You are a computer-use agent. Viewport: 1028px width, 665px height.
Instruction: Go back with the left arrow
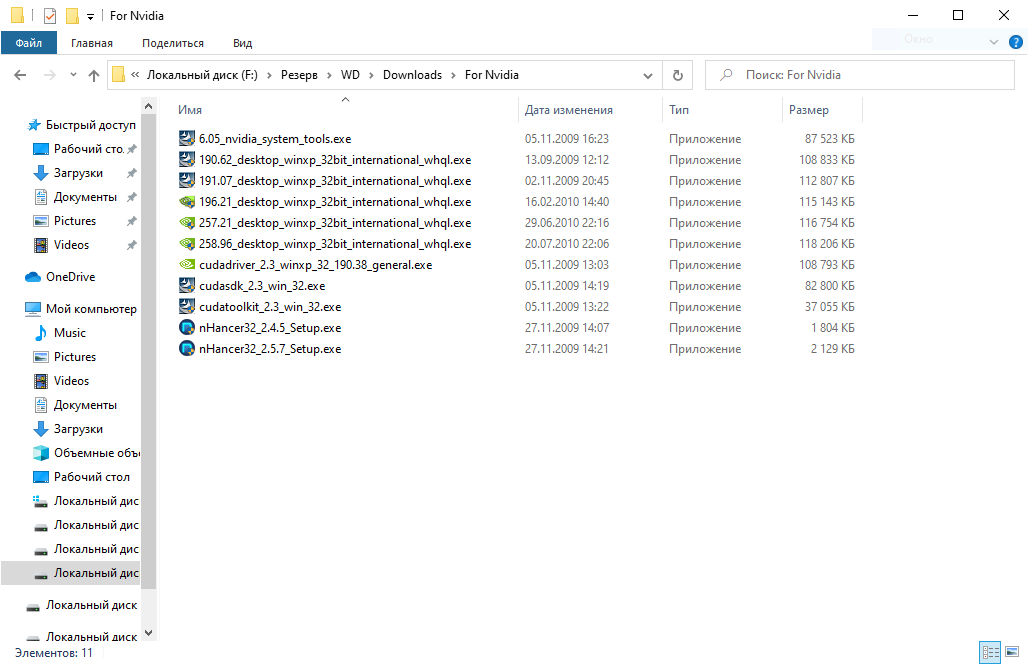(x=20, y=75)
